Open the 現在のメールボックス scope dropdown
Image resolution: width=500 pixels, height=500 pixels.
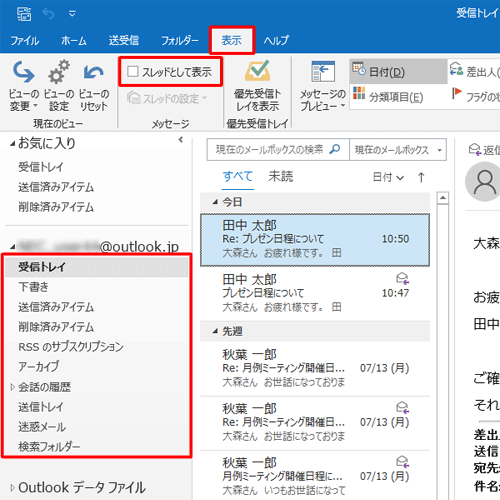pos(398,150)
